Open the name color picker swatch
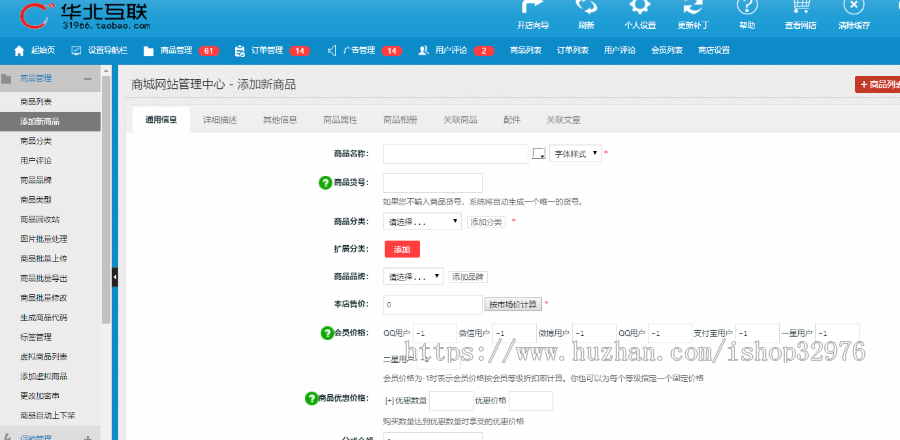 tap(538, 154)
